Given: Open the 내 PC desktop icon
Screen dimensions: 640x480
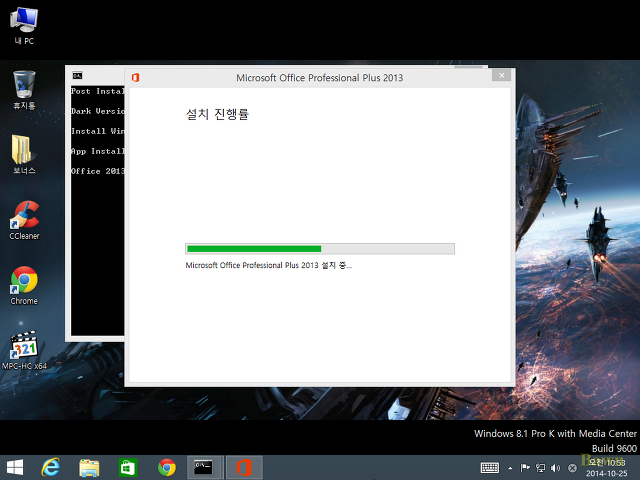Looking at the screenshot, I should 24,25.
